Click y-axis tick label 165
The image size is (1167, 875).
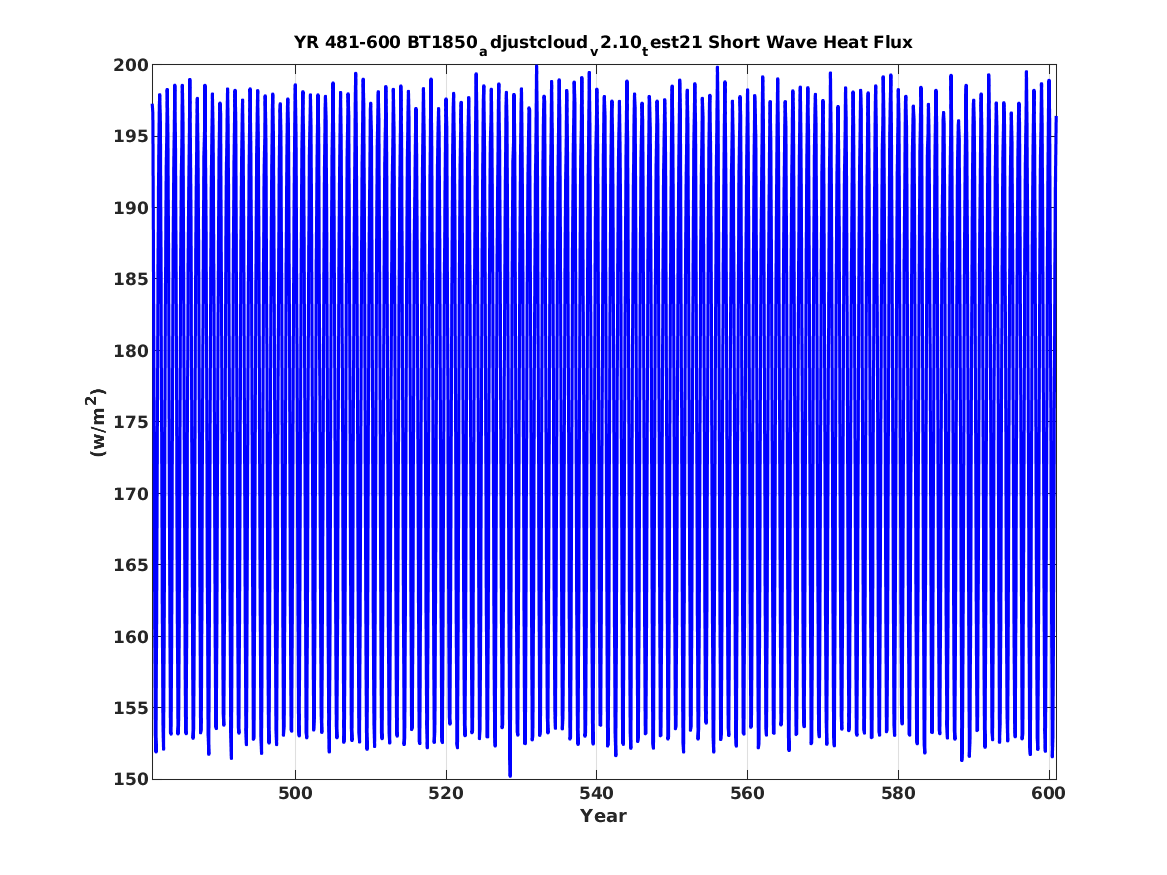131,565
